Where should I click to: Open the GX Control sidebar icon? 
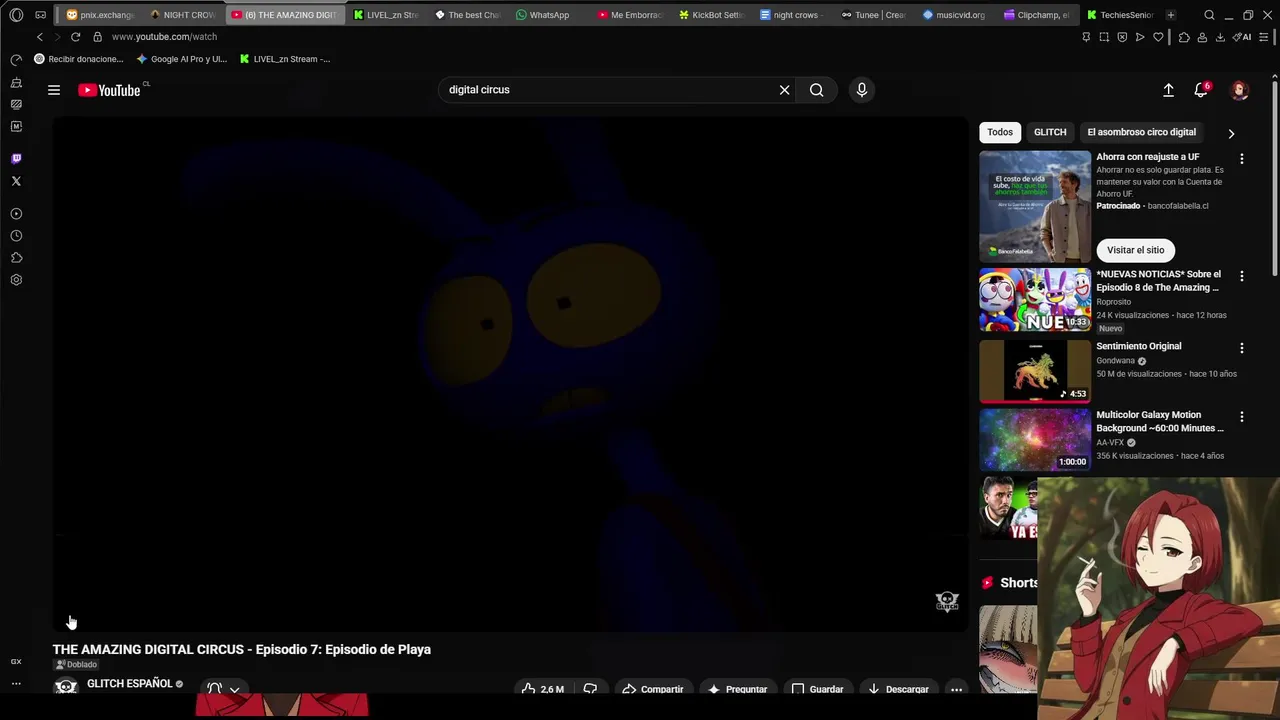(16, 661)
